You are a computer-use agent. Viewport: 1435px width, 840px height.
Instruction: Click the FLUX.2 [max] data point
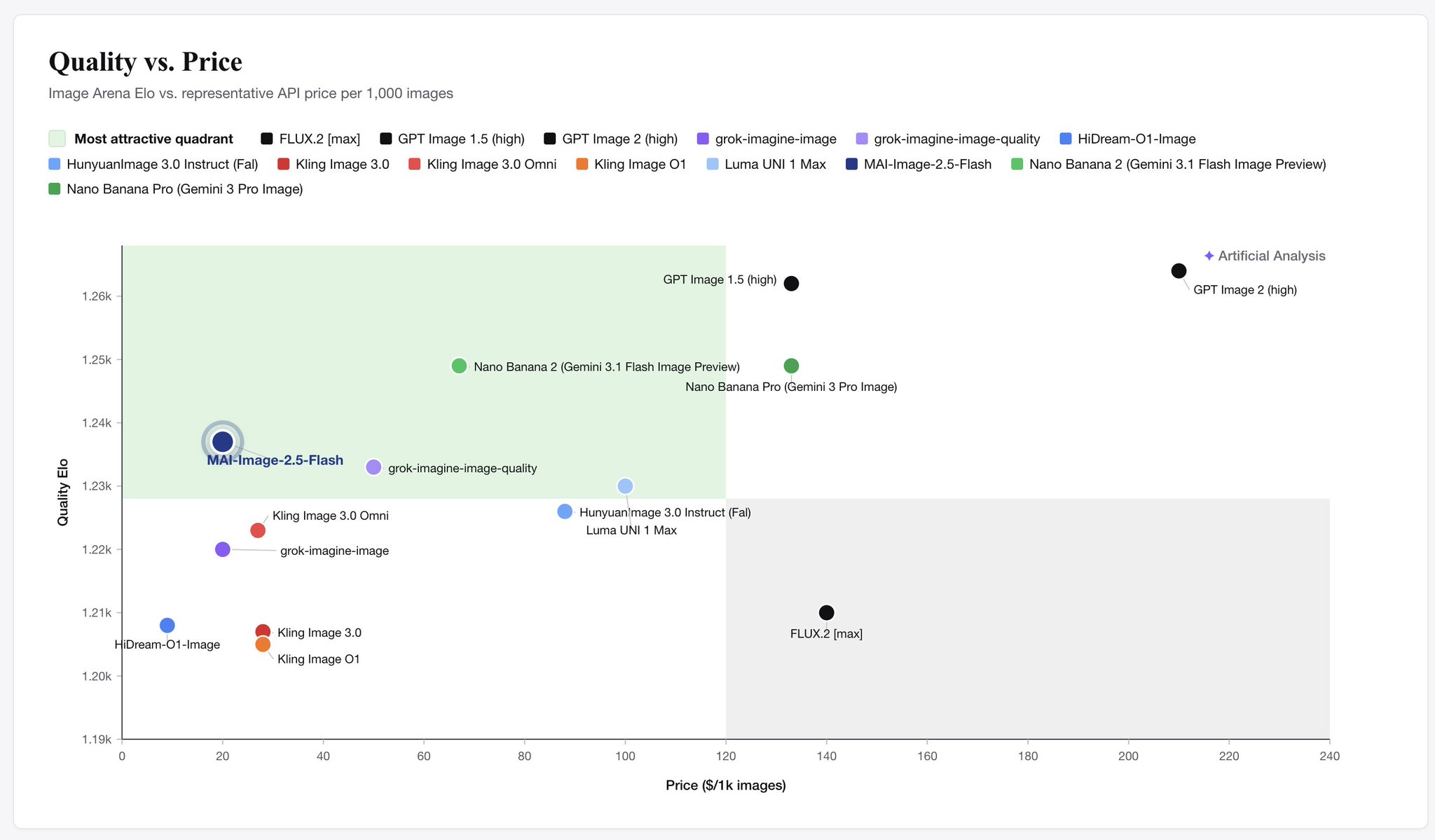[x=826, y=612]
